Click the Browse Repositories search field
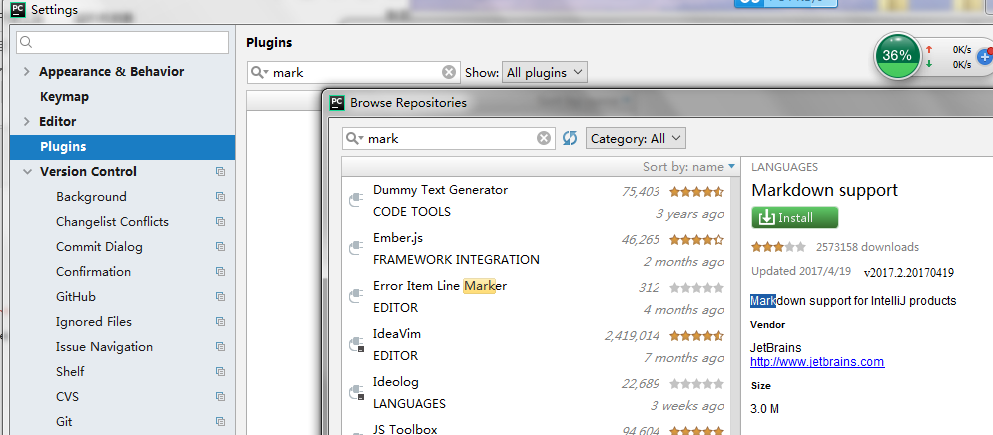 click(x=448, y=138)
